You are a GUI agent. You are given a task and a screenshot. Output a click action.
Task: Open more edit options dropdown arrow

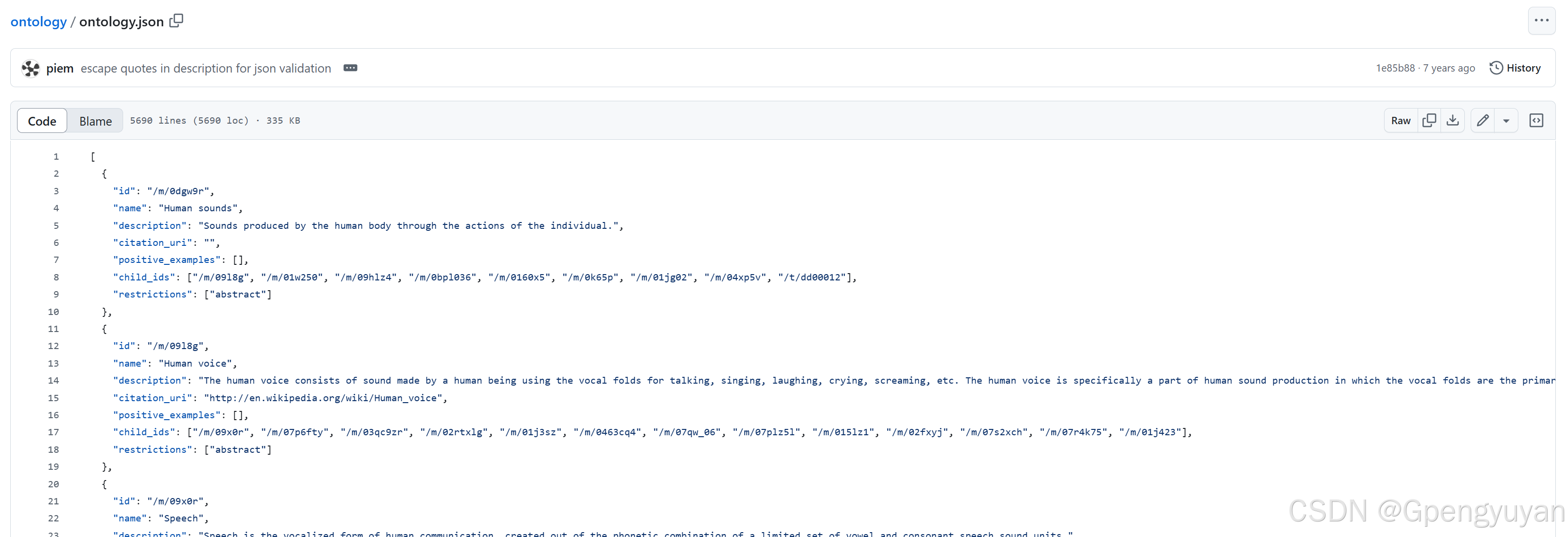[x=1506, y=121]
